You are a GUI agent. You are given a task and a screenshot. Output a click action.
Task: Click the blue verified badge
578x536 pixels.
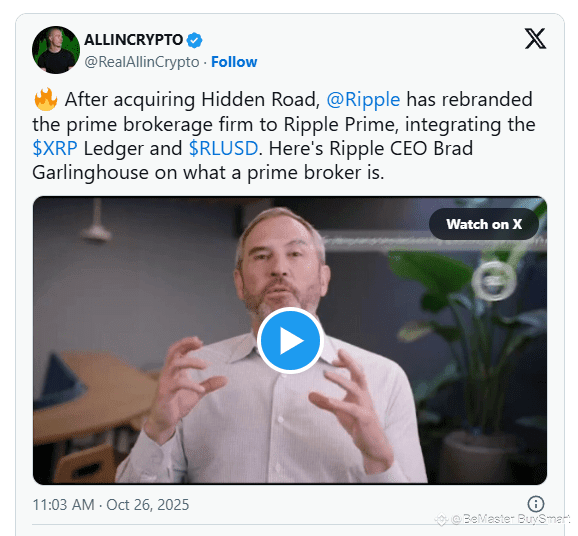pyautogui.click(x=194, y=40)
